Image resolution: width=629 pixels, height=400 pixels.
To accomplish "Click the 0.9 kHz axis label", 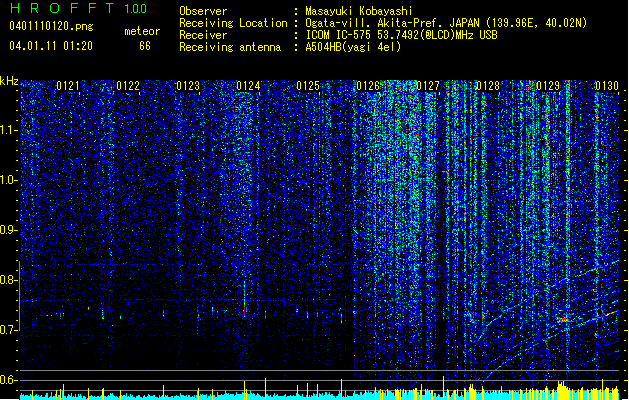I will point(9,230).
